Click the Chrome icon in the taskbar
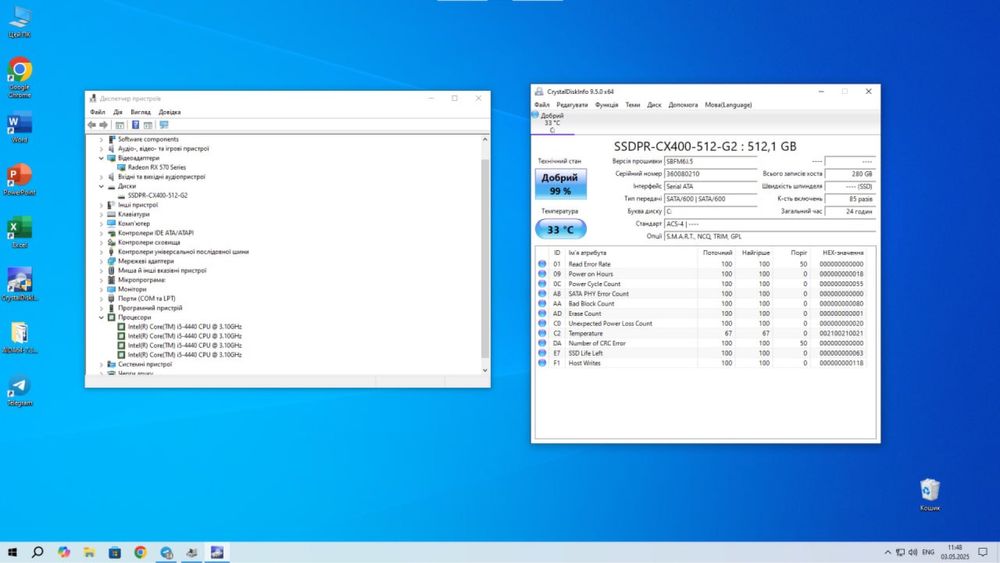 140,552
